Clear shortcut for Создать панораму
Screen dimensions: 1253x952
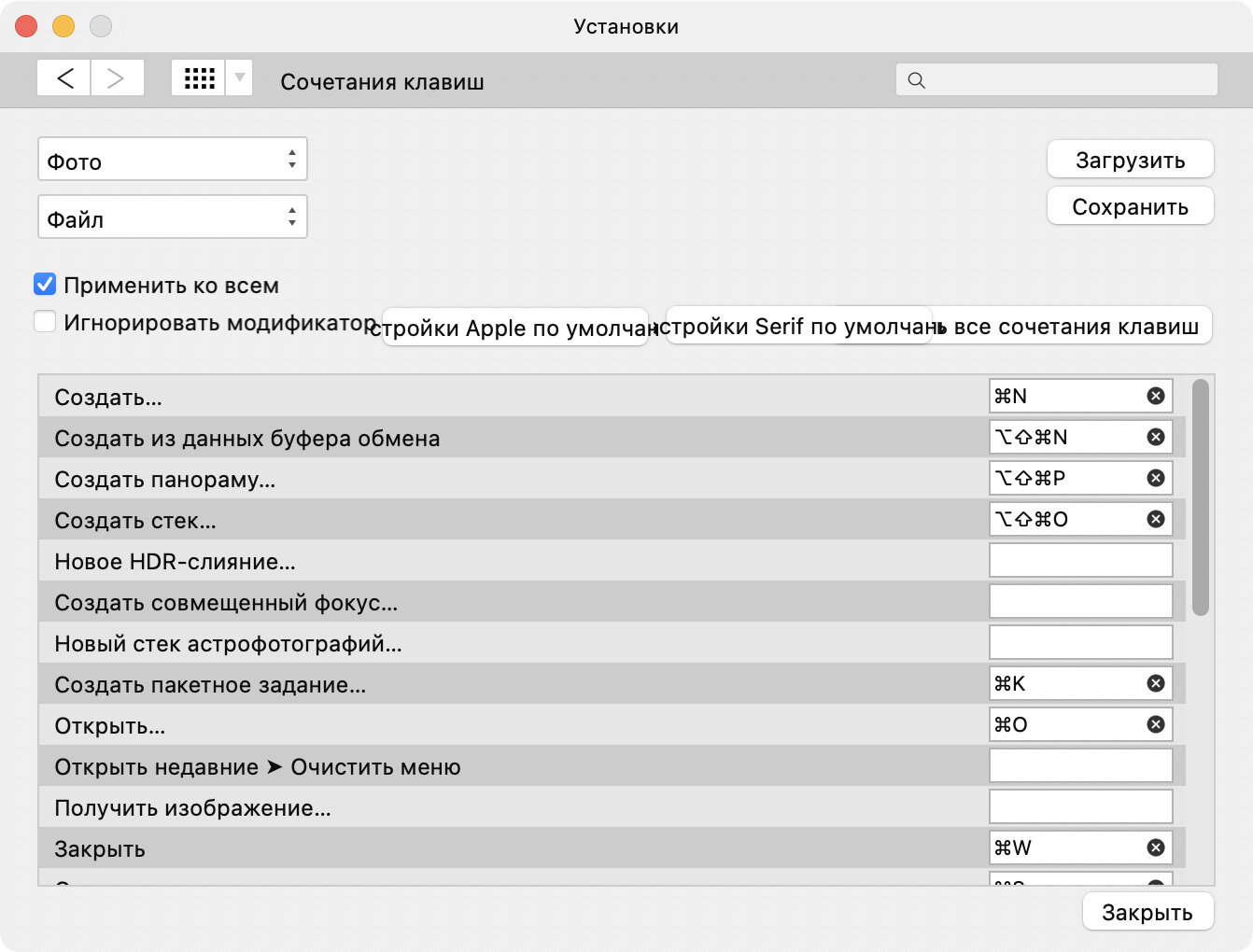[1156, 478]
